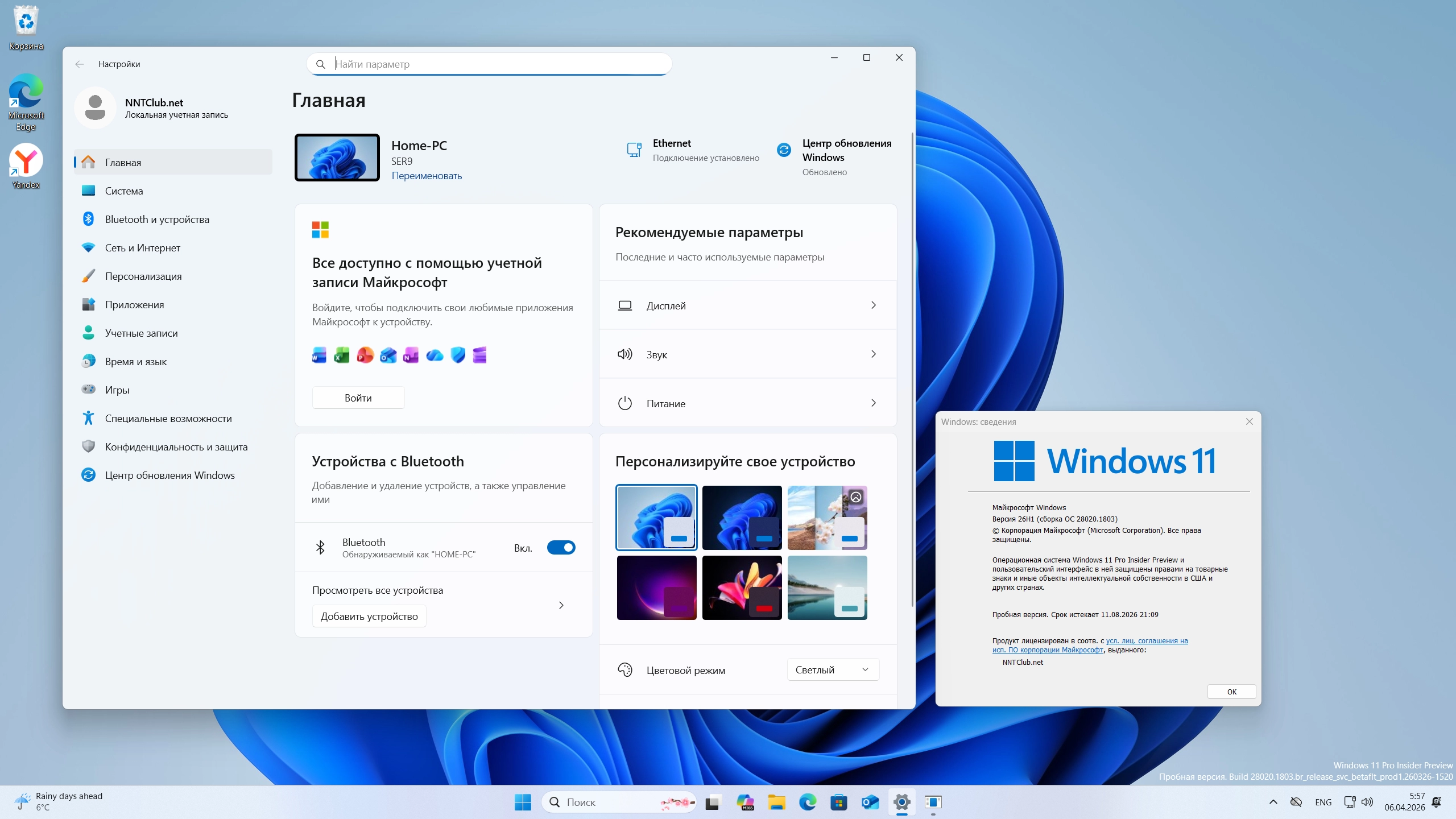
Task: Click the back arrow in Settings
Action: [80, 64]
